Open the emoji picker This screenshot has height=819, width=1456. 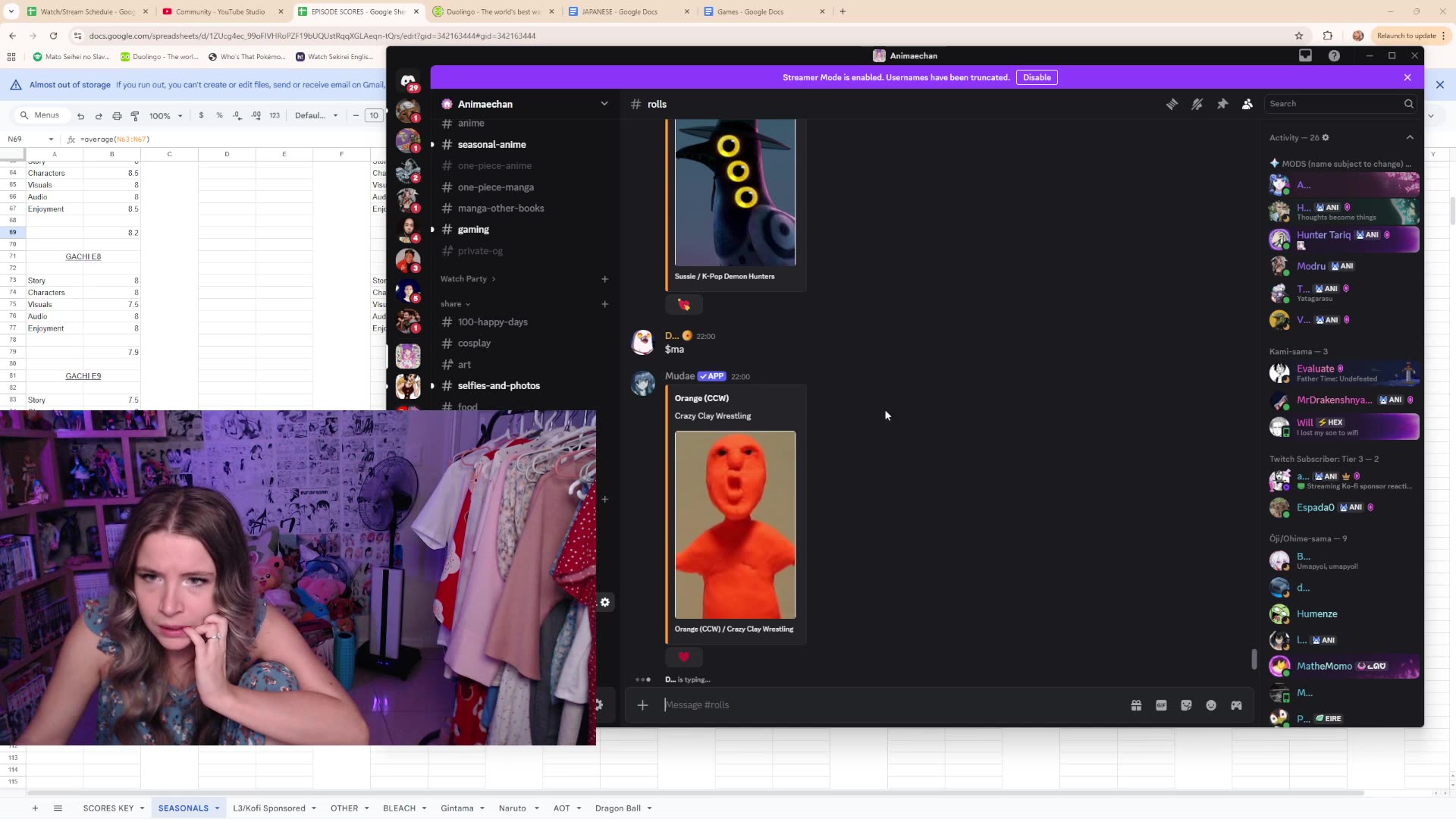point(1211,705)
